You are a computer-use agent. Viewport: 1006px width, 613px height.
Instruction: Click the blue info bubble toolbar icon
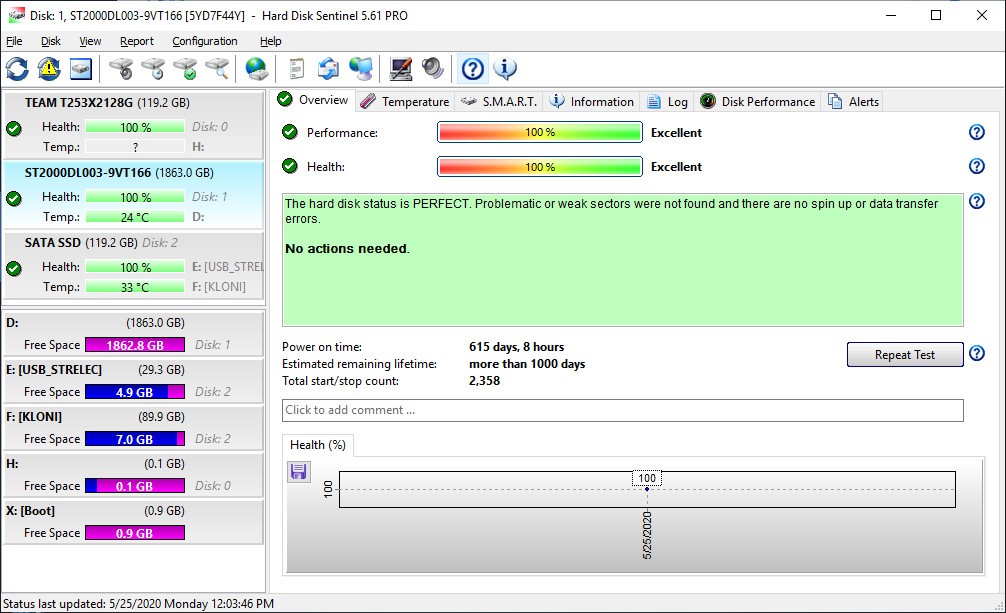(x=505, y=69)
